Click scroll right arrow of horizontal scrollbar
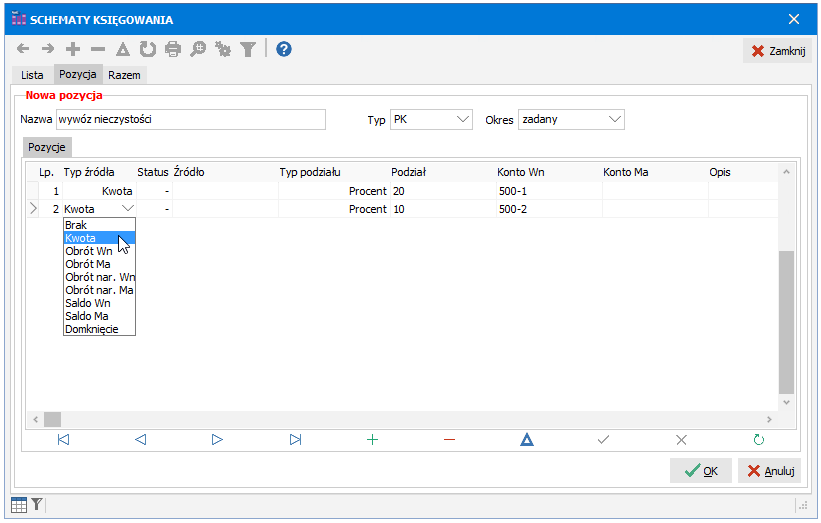The width and height of the screenshot is (821, 523). pos(769,419)
